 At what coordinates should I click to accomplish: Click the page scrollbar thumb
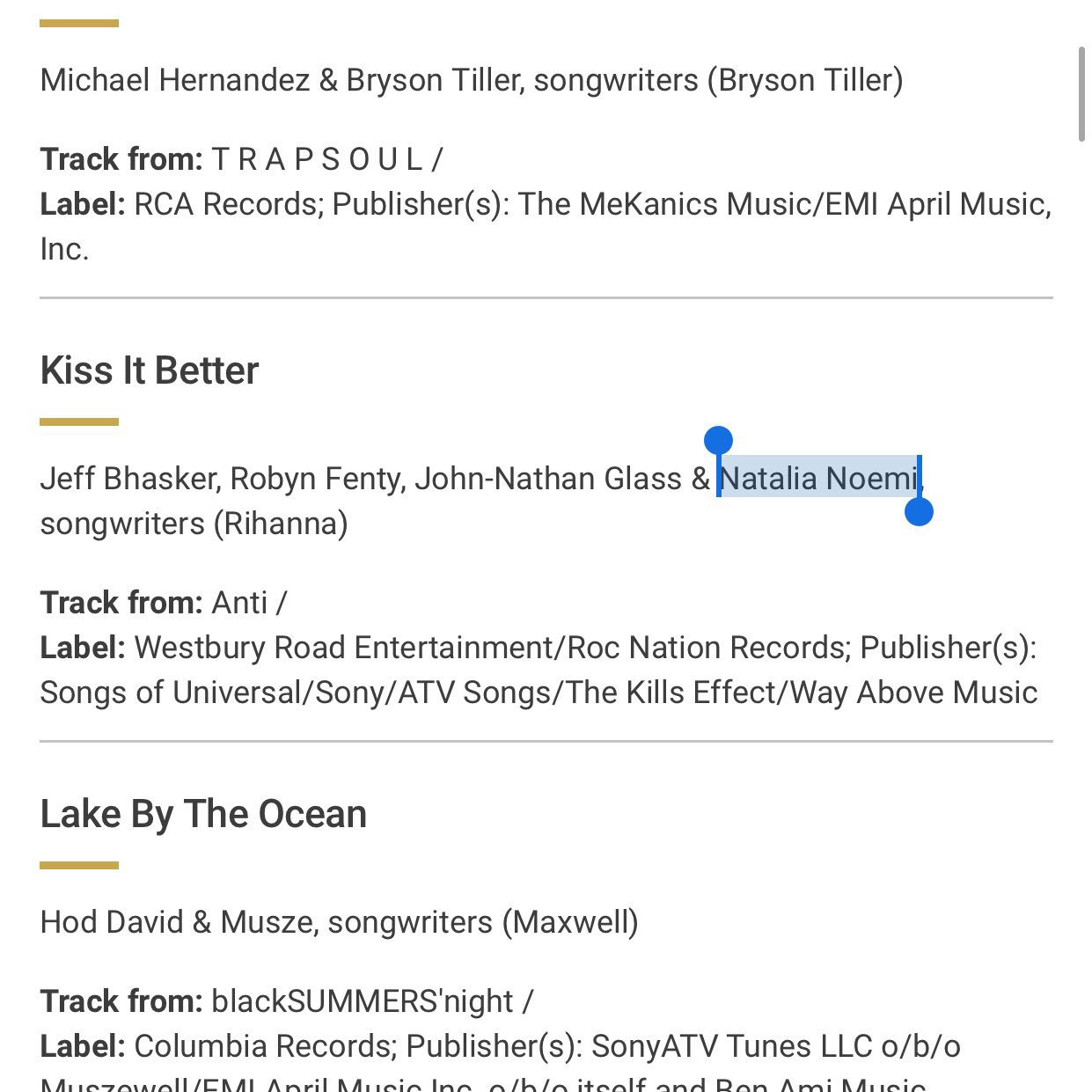coord(1082,94)
